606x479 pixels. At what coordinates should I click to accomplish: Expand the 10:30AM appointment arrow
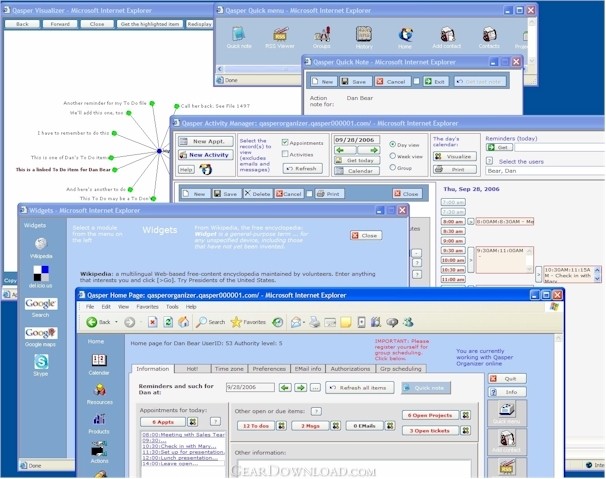538,274
